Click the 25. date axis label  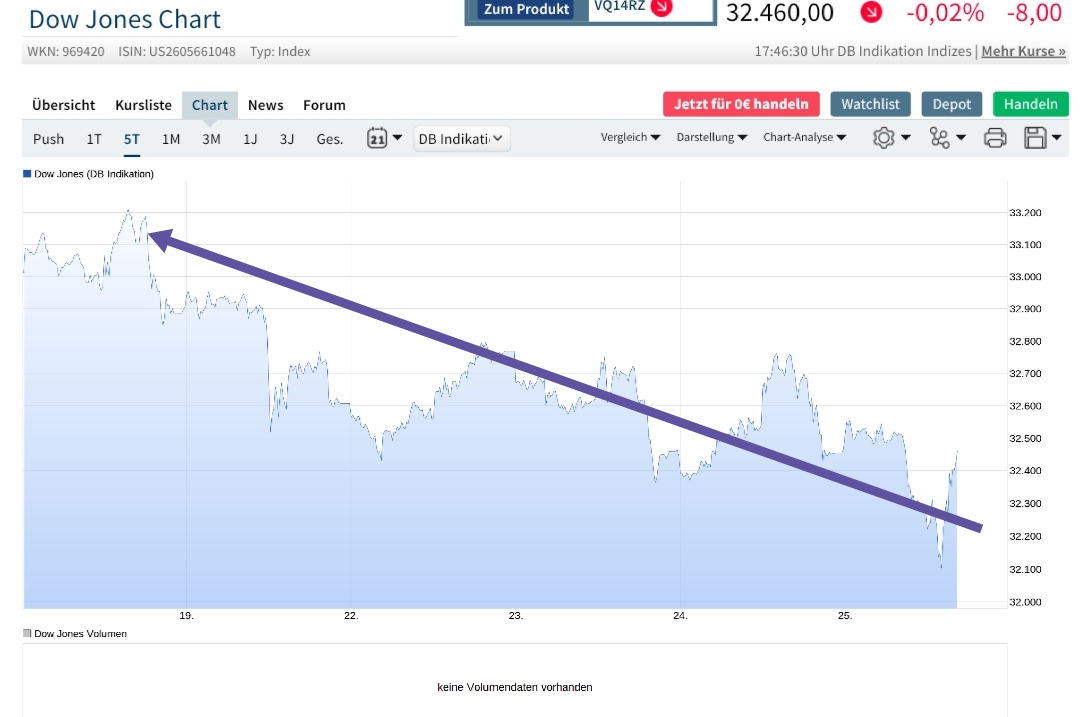(x=845, y=616)
